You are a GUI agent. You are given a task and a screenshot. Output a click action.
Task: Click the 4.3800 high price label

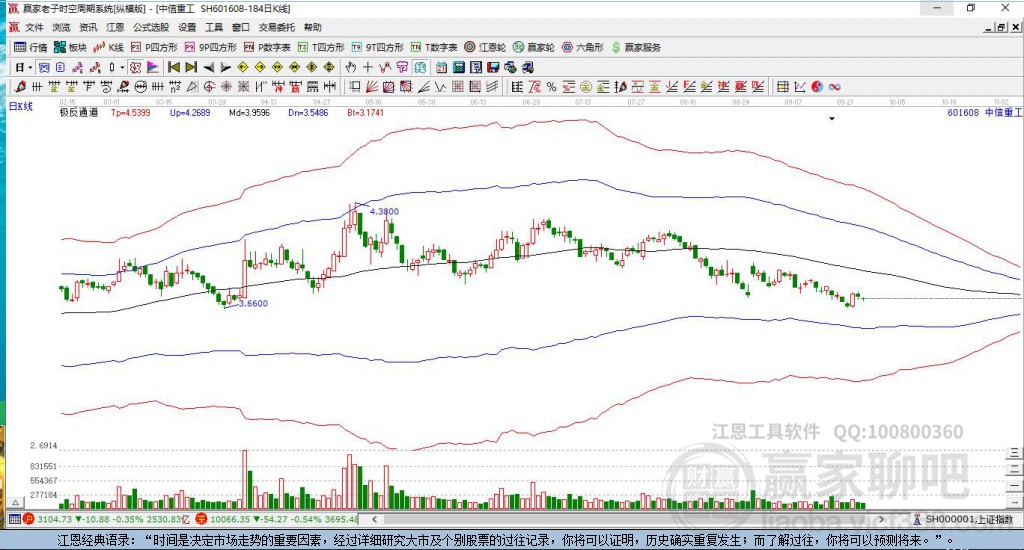pyautogui.click(x=384, y=212)
